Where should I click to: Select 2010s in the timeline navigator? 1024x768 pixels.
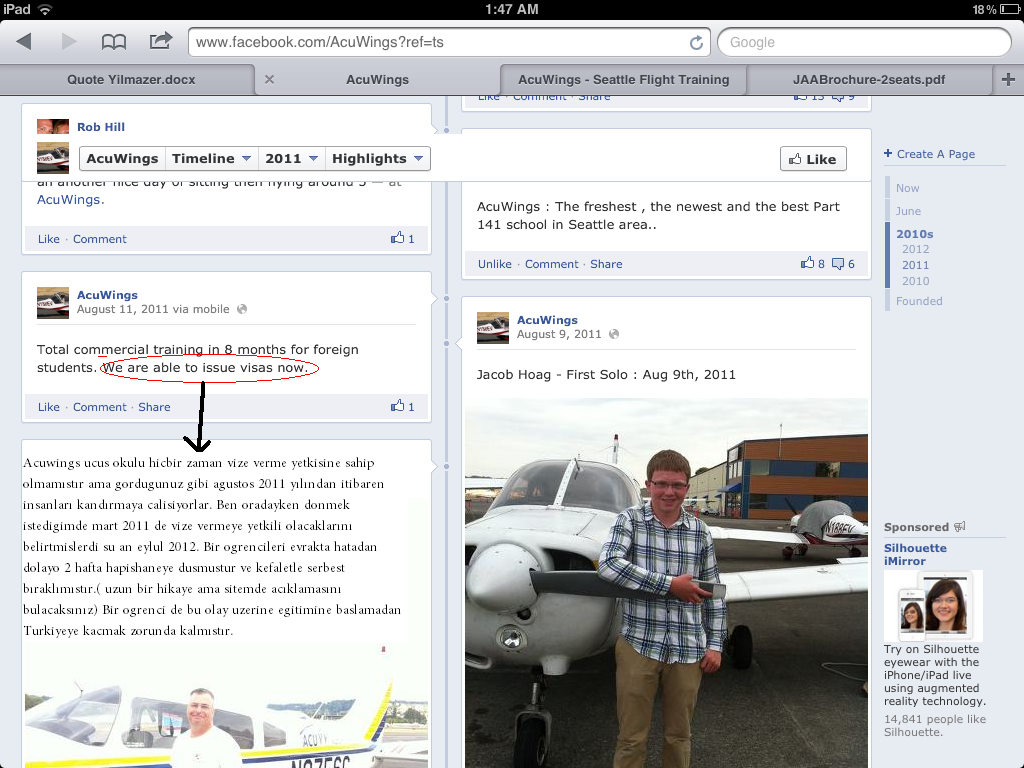click(914, 234)
